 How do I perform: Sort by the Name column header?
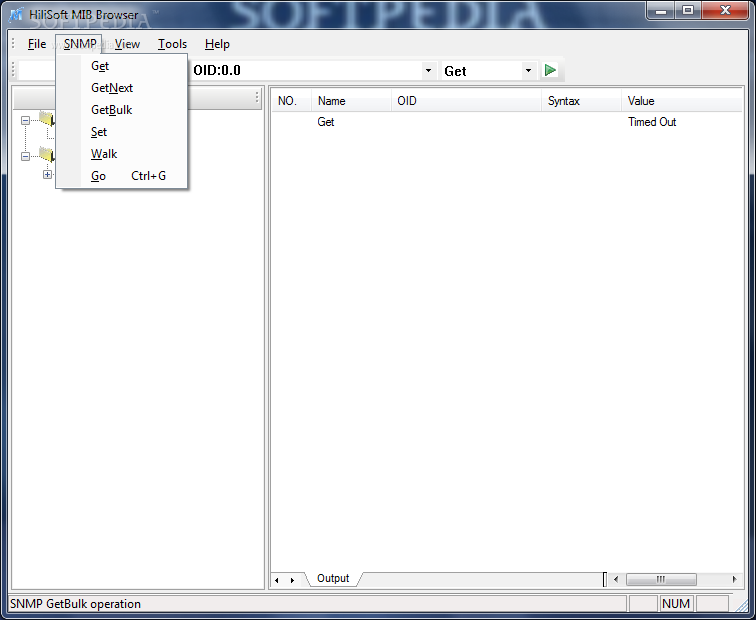351,101
